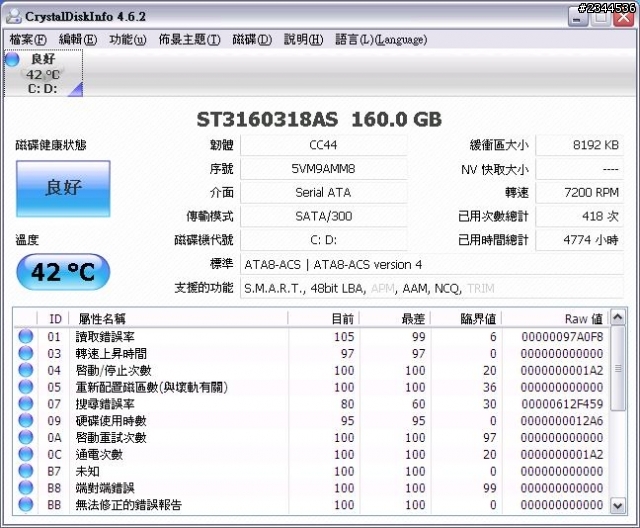640x528 pixels.
Task: Click status icon for B8 端對端錯誤
Action: click(x=26, y=488)
